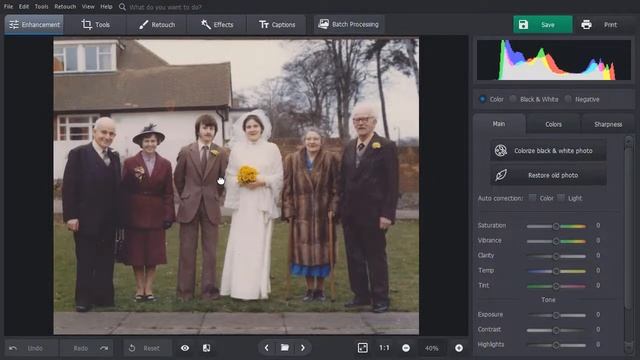The height and width of the screenshot is (360, 640).
Task: Open the File menu
Action: pos(8,7)
